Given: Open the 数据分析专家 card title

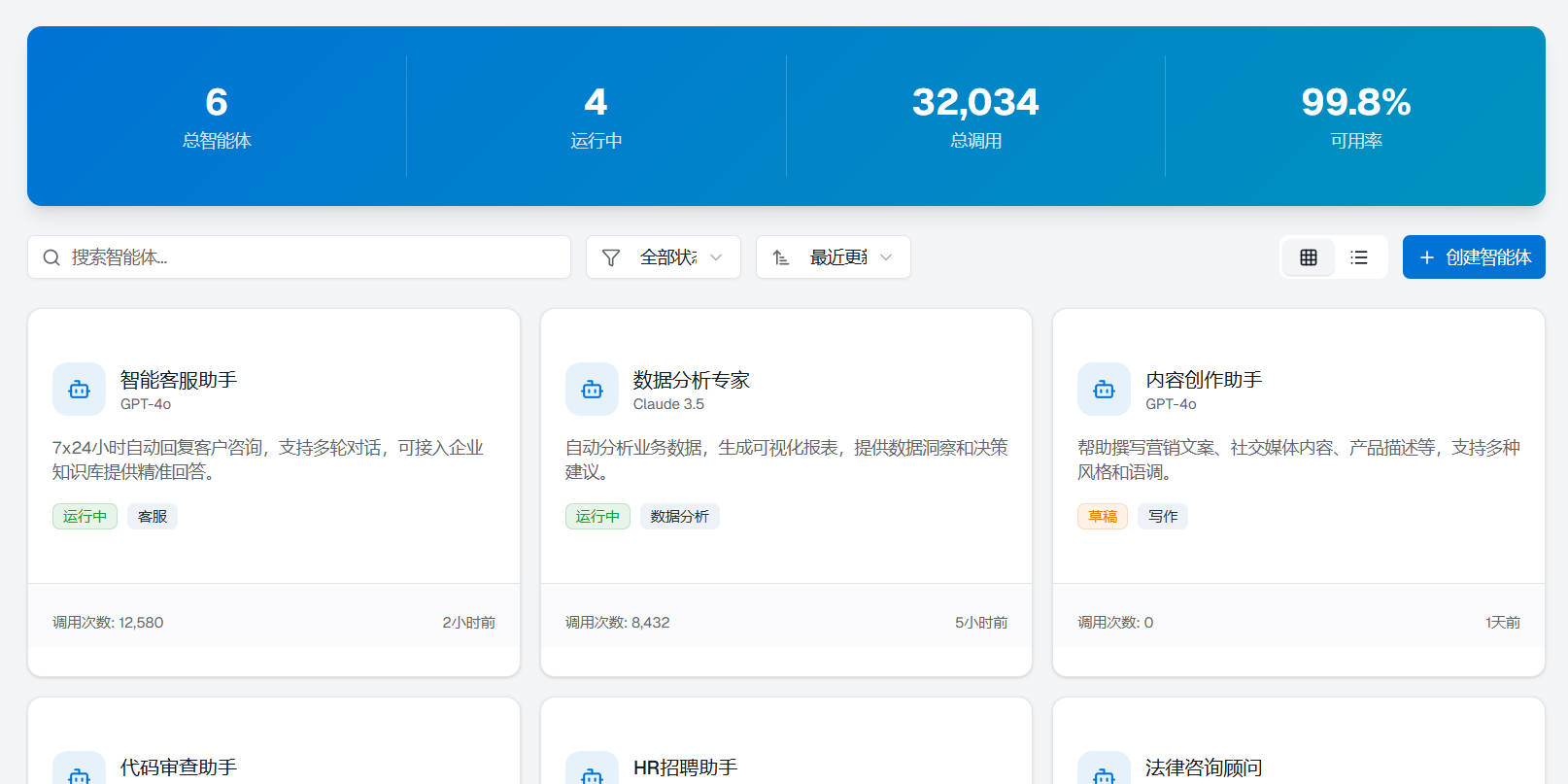Looking at the screenshot, I should [692, 380].
